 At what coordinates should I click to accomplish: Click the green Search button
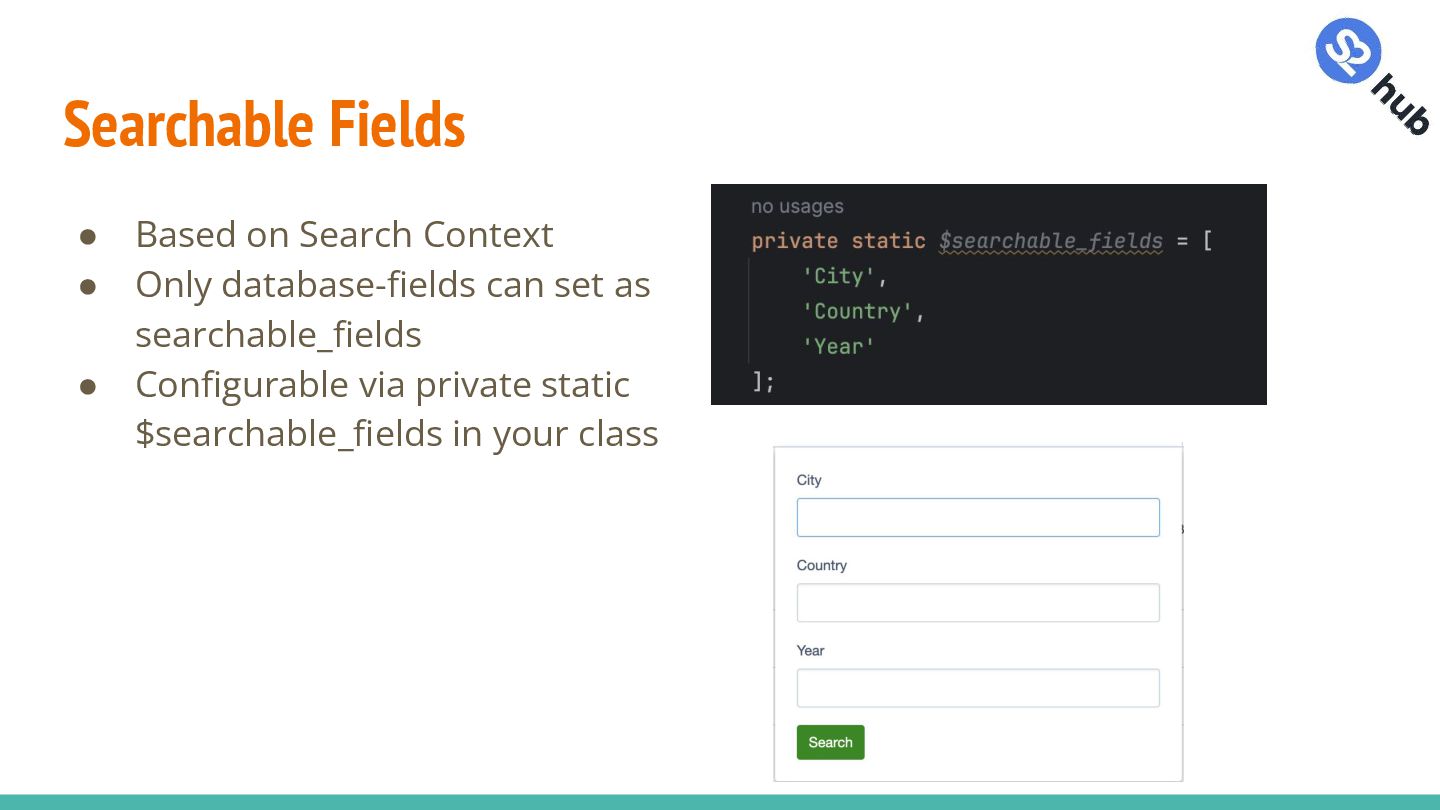tap(830, 742)
